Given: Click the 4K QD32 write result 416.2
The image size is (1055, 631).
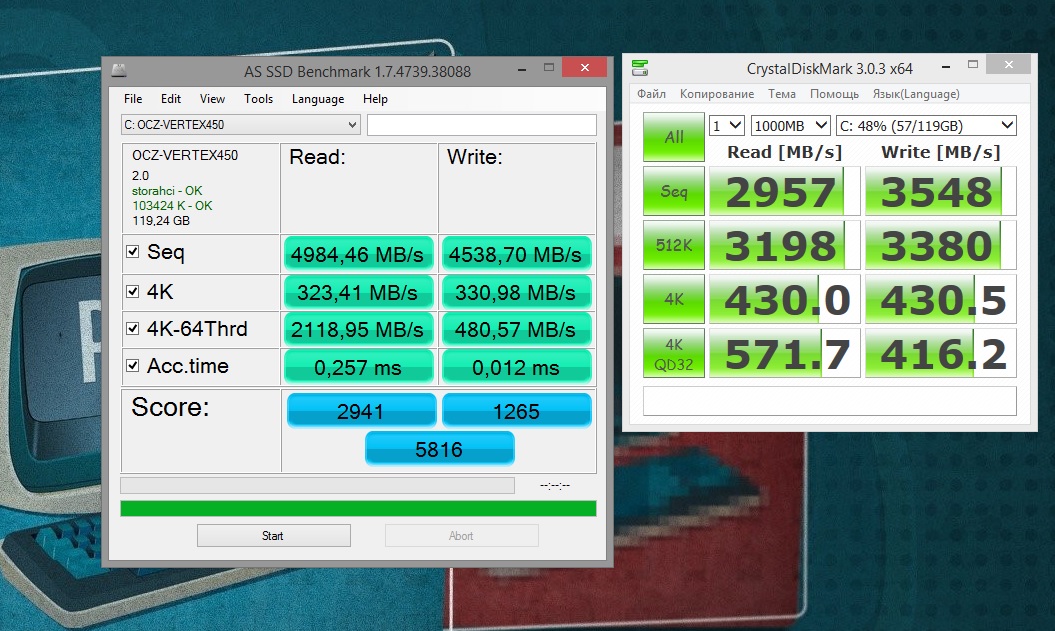Looking at the screenshot, I should point(941,353).
